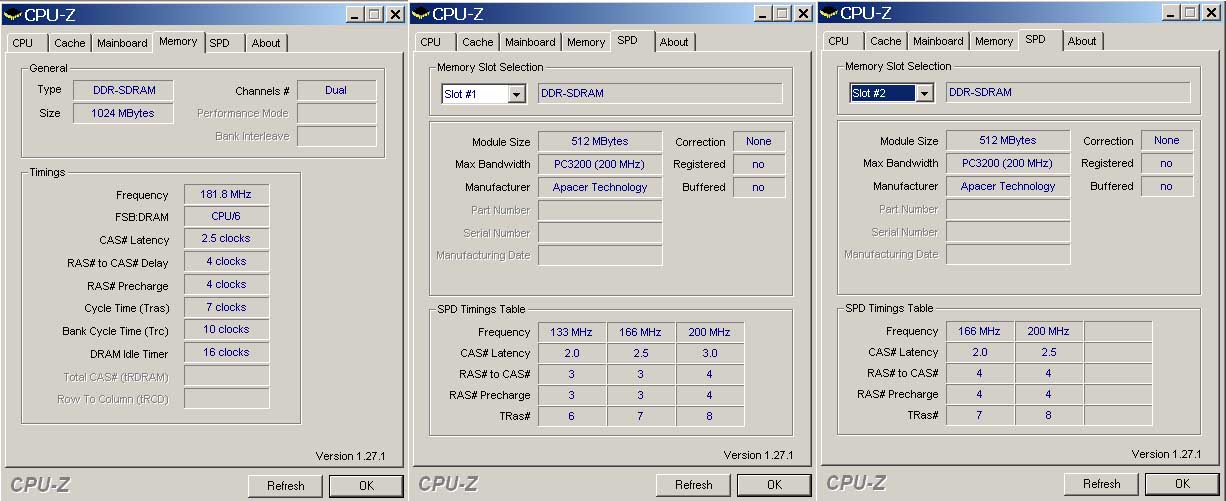Click Correction value None in Slot #2 window

(1167, 141)
